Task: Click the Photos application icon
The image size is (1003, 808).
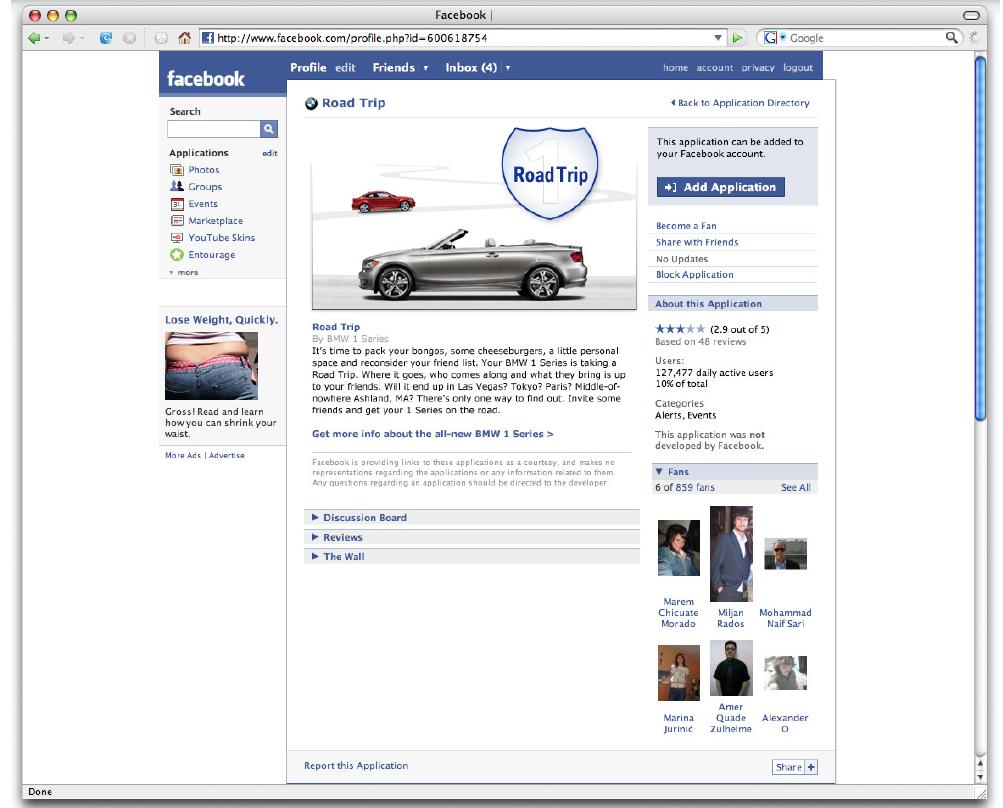Action: 177,170
